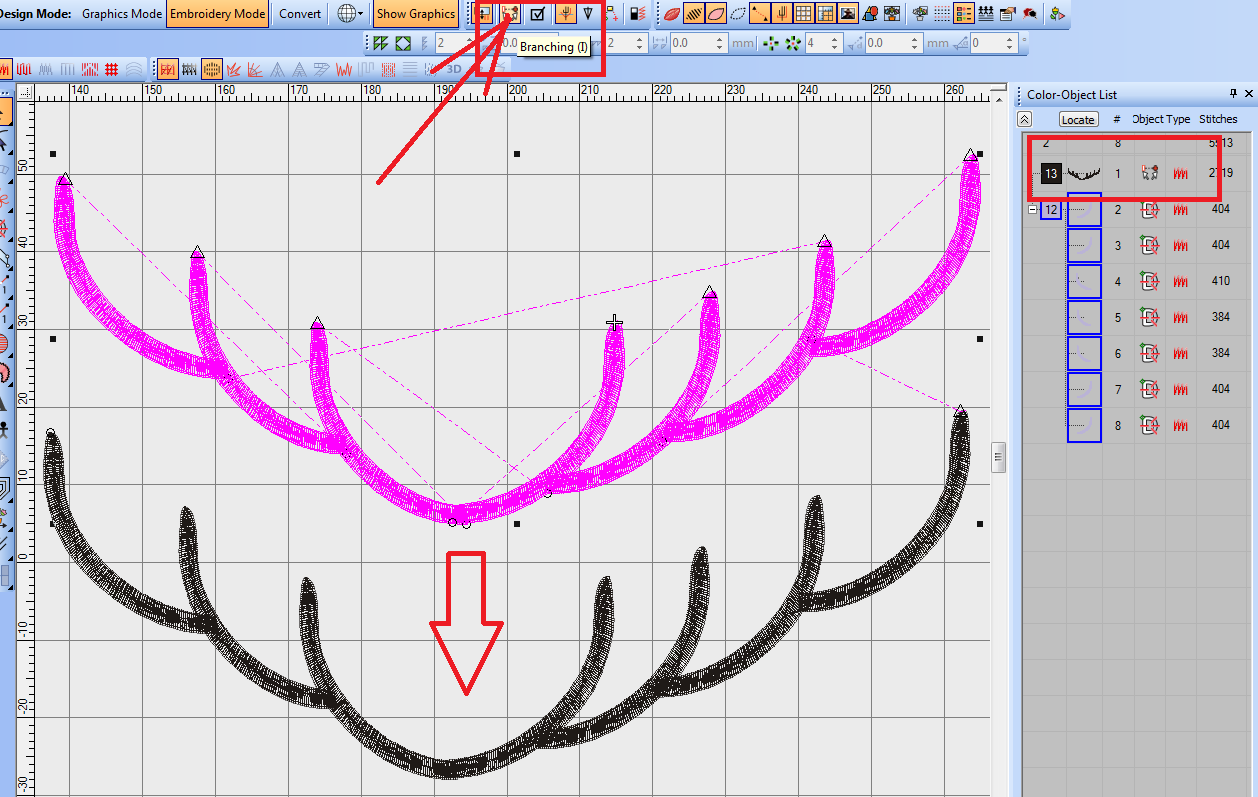
Task: Click the thumbnail of object 5
Action: point(1084,318)
